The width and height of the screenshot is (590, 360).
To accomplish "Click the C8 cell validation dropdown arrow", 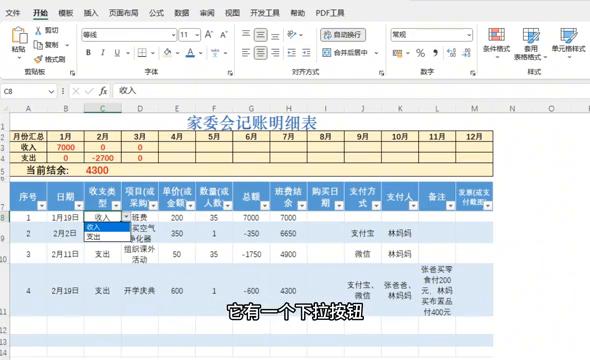I will pos(126,216).
